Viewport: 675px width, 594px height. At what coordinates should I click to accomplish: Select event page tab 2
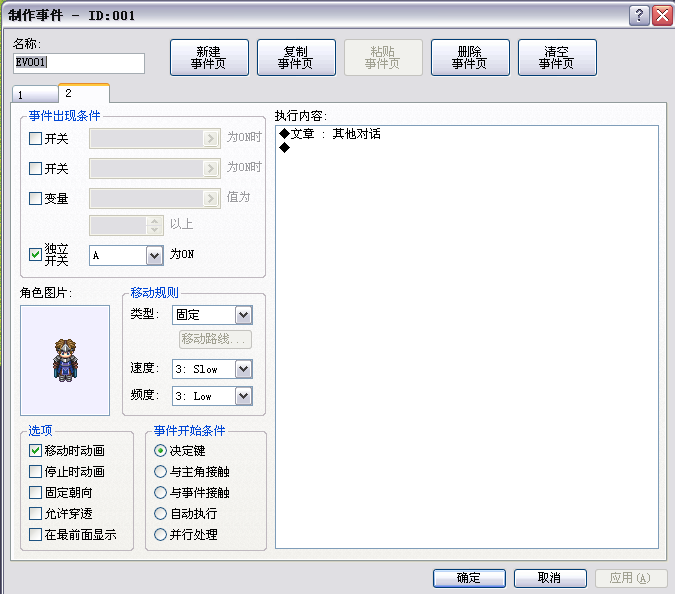pos(84,93)
